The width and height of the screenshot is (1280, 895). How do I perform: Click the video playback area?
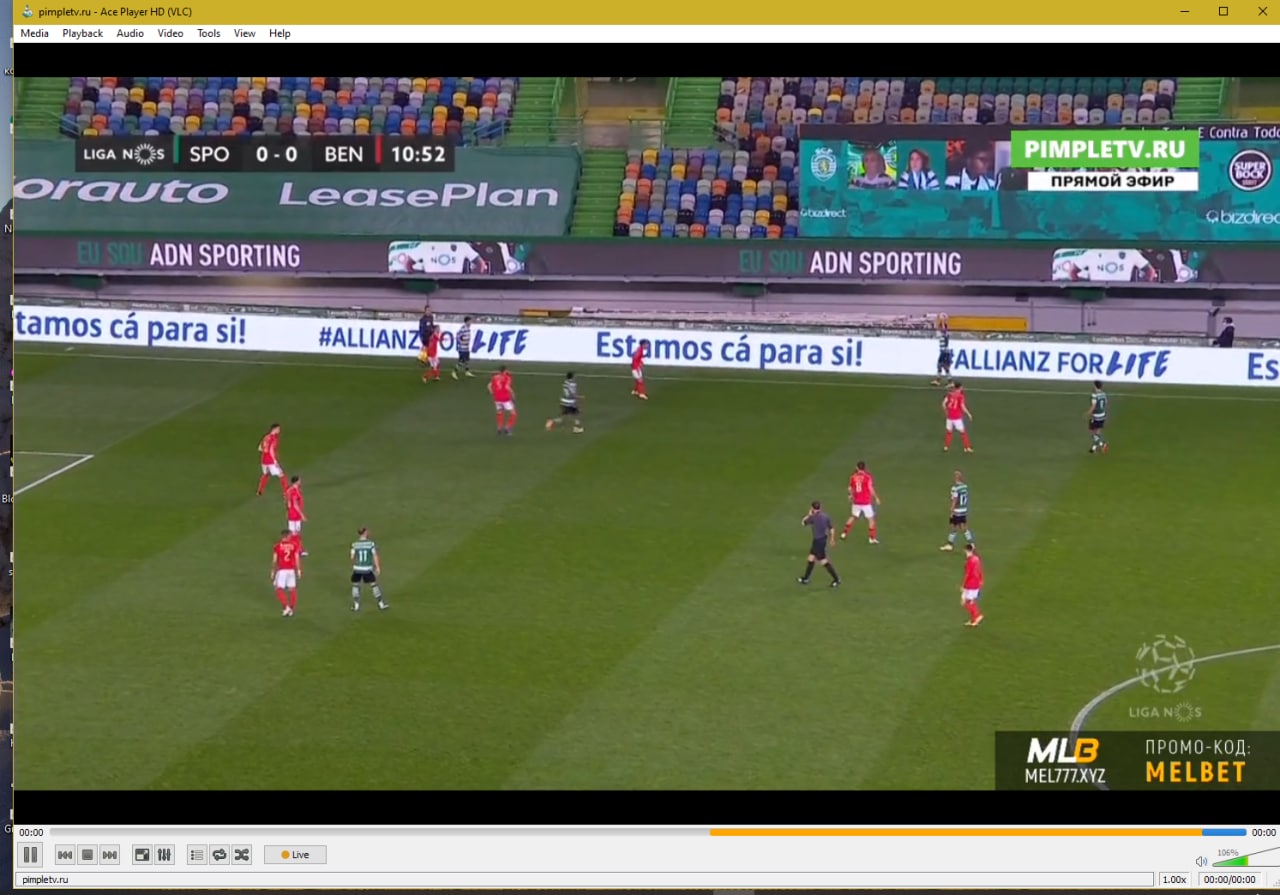point(646,433)
